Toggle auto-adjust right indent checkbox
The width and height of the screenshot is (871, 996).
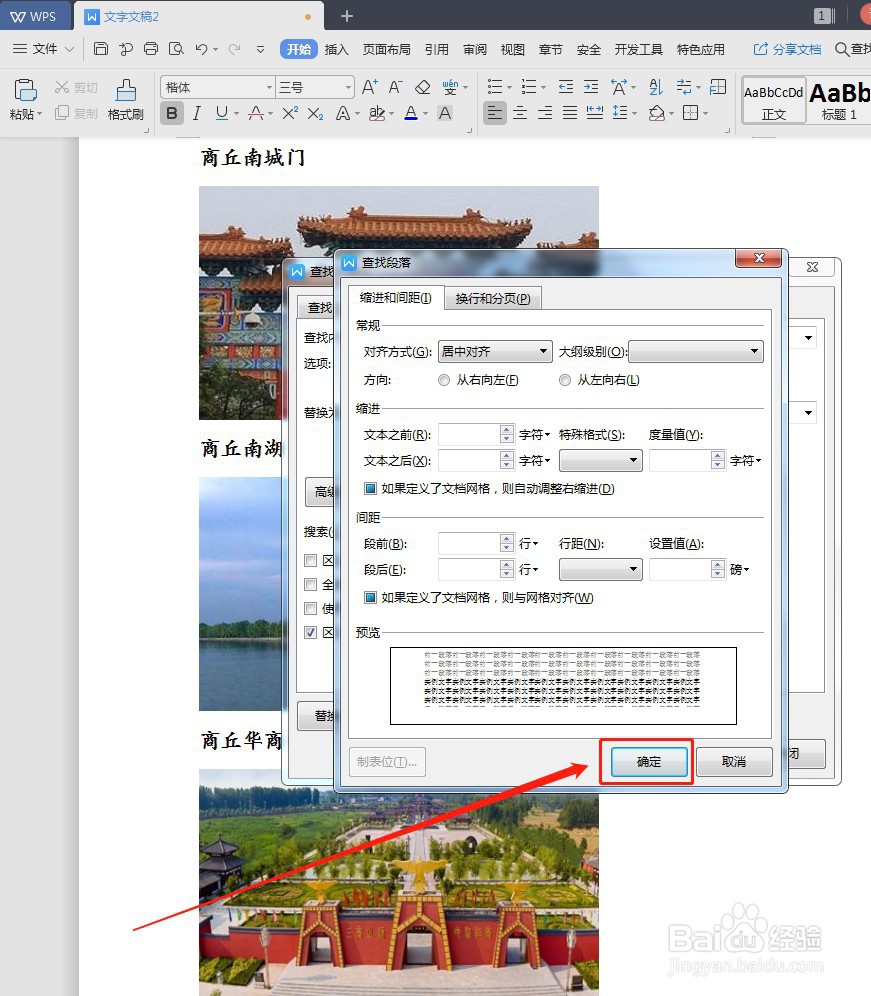click(x=370, y=488)
